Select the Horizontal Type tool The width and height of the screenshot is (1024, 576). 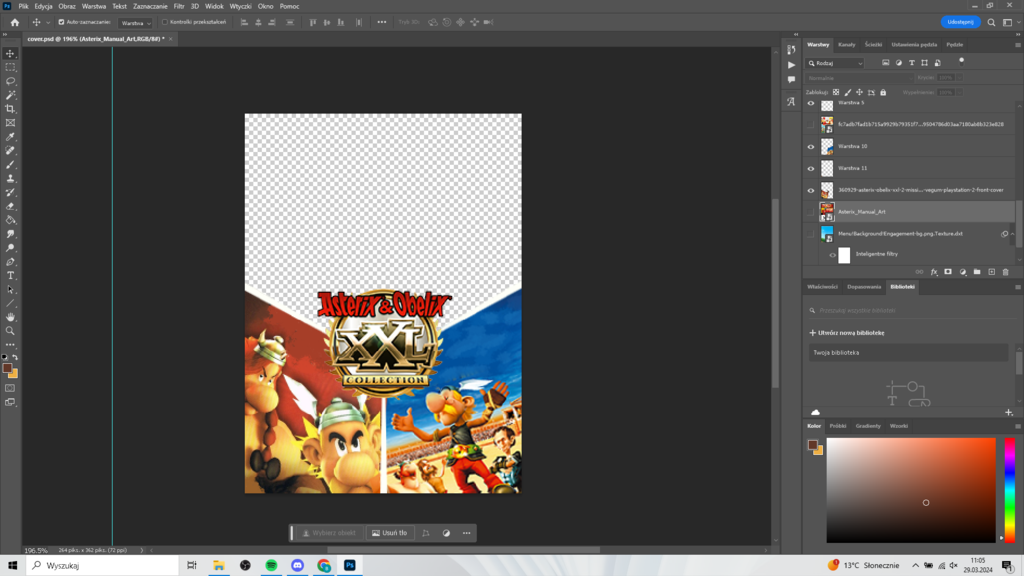click(x=10, y=276)
